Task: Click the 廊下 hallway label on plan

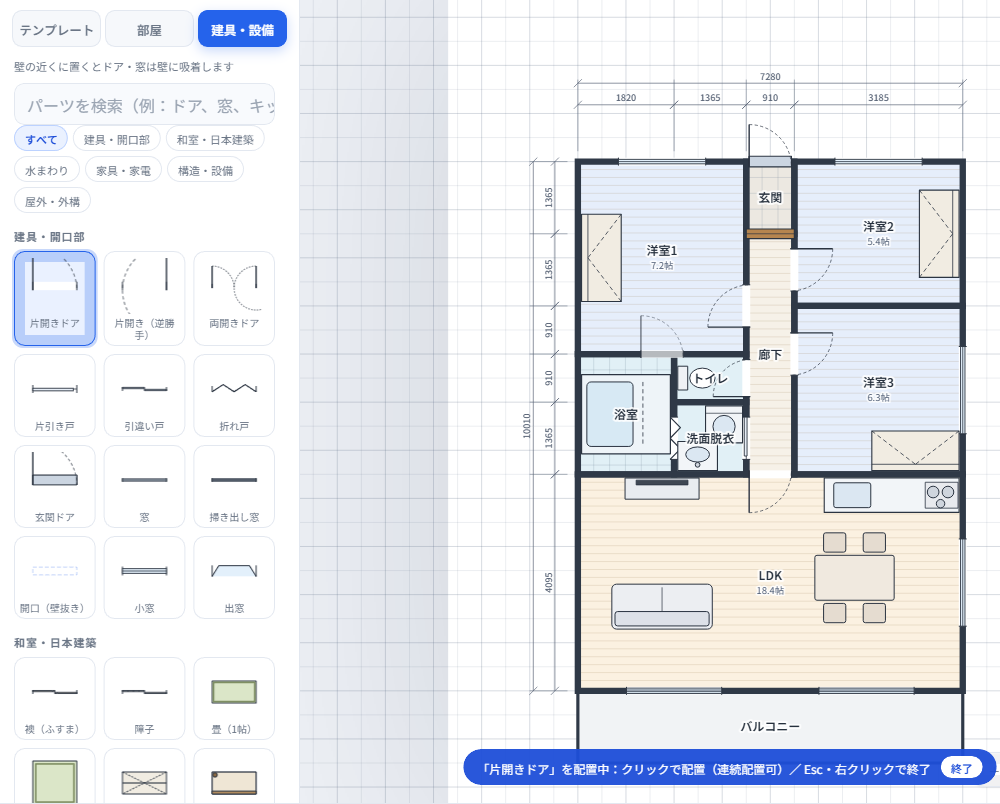Action: pyautogui.click(x=770, y=354)
